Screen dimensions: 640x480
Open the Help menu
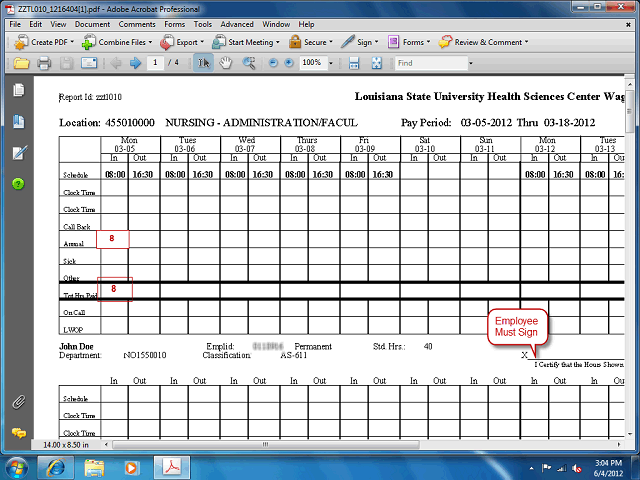click(x=306, y=24)
